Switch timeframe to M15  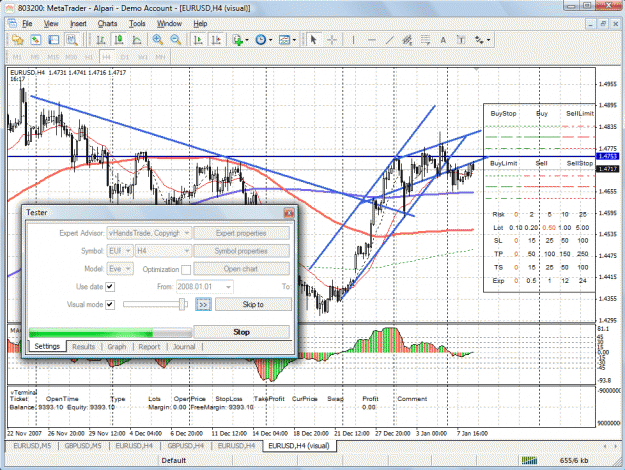pos(53,57)
